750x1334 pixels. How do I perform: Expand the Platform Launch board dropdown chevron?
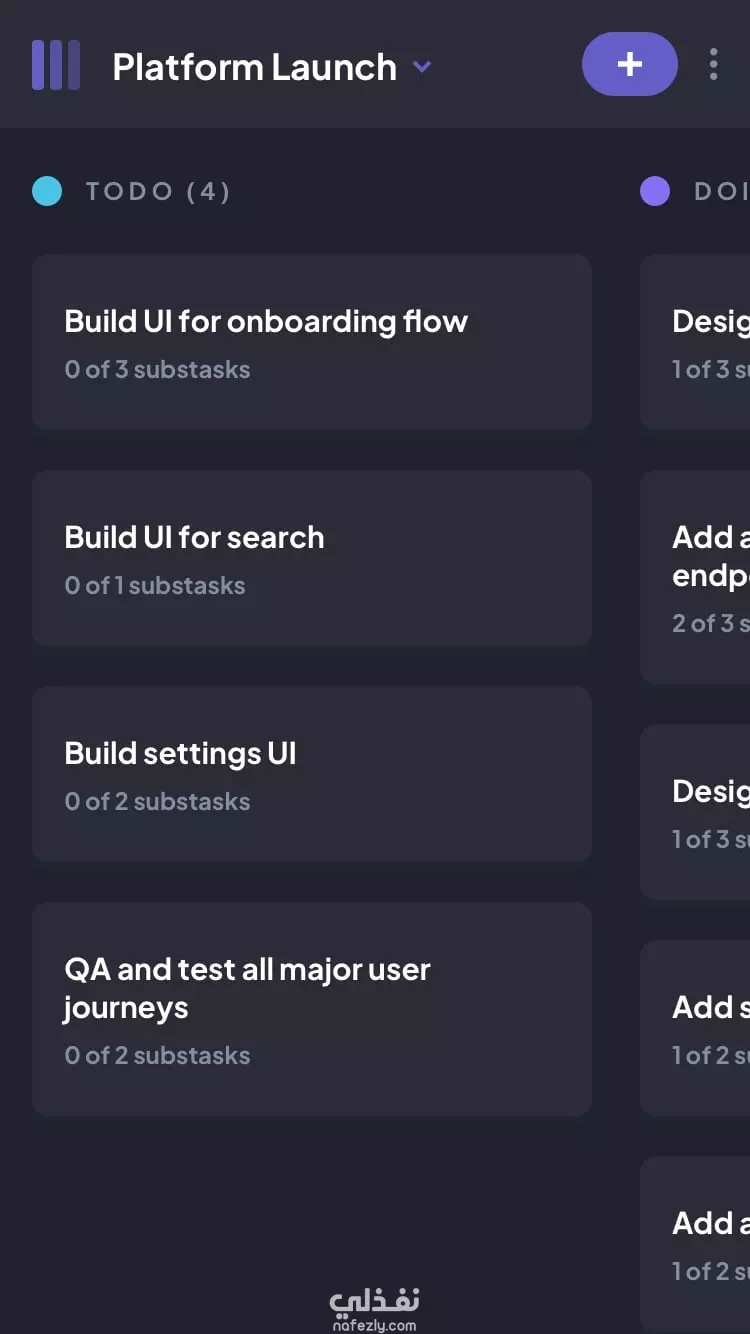pyautogui.click(x=422, y=67)
